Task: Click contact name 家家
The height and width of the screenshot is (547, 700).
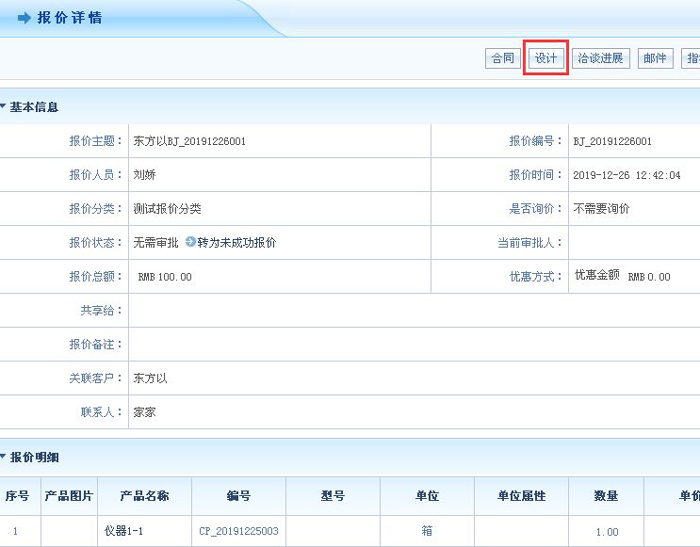Action: 144,412
